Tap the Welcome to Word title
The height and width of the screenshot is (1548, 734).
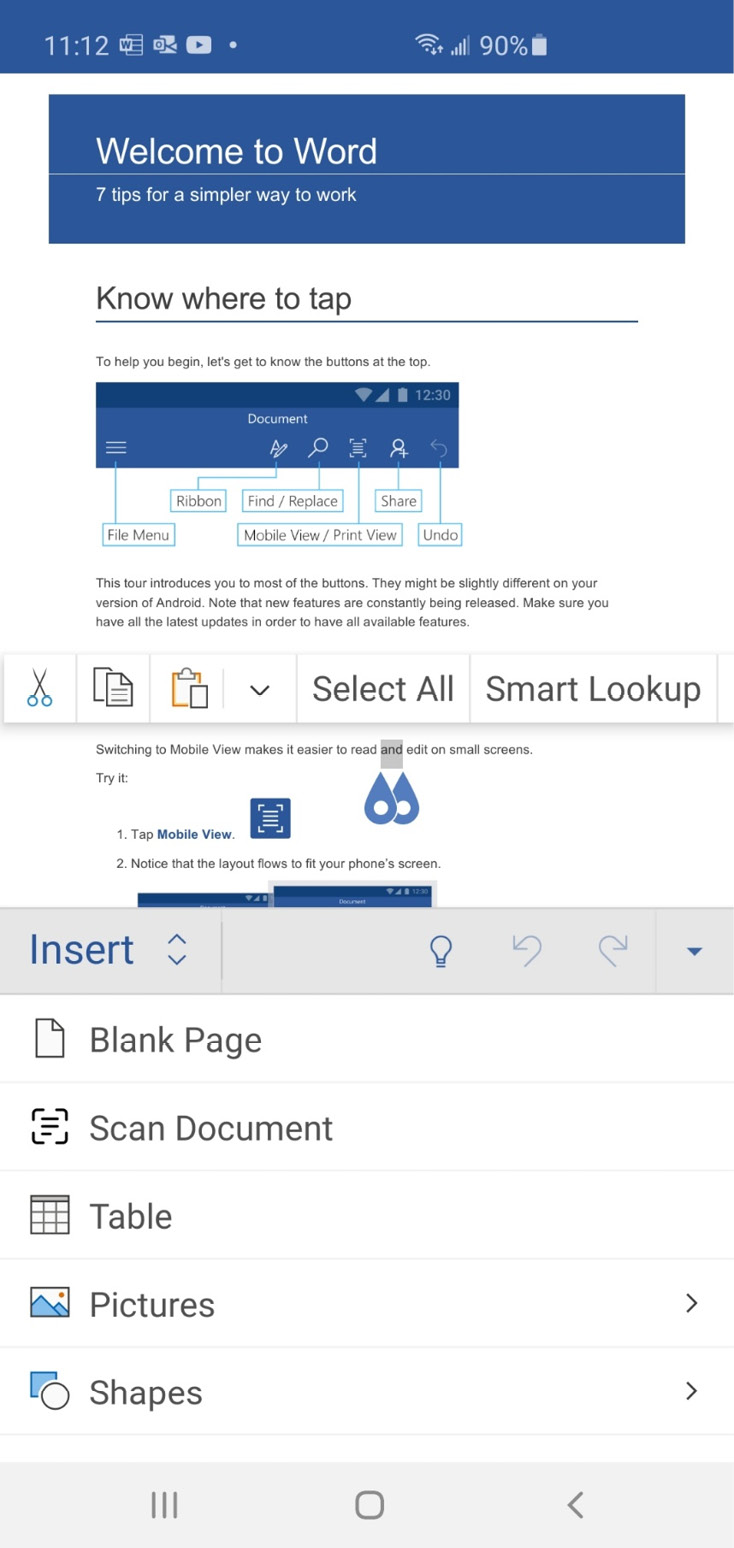[237, 151]
